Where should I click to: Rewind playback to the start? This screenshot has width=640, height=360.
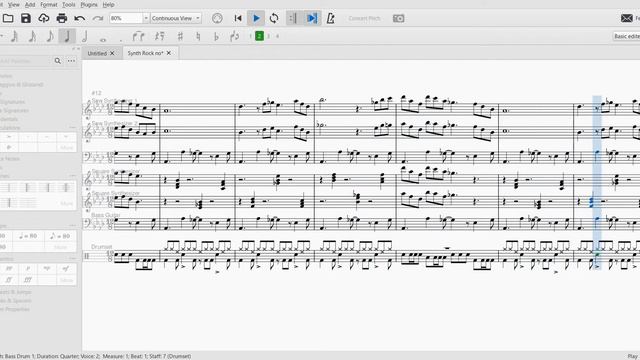click(x=238, y=18)
